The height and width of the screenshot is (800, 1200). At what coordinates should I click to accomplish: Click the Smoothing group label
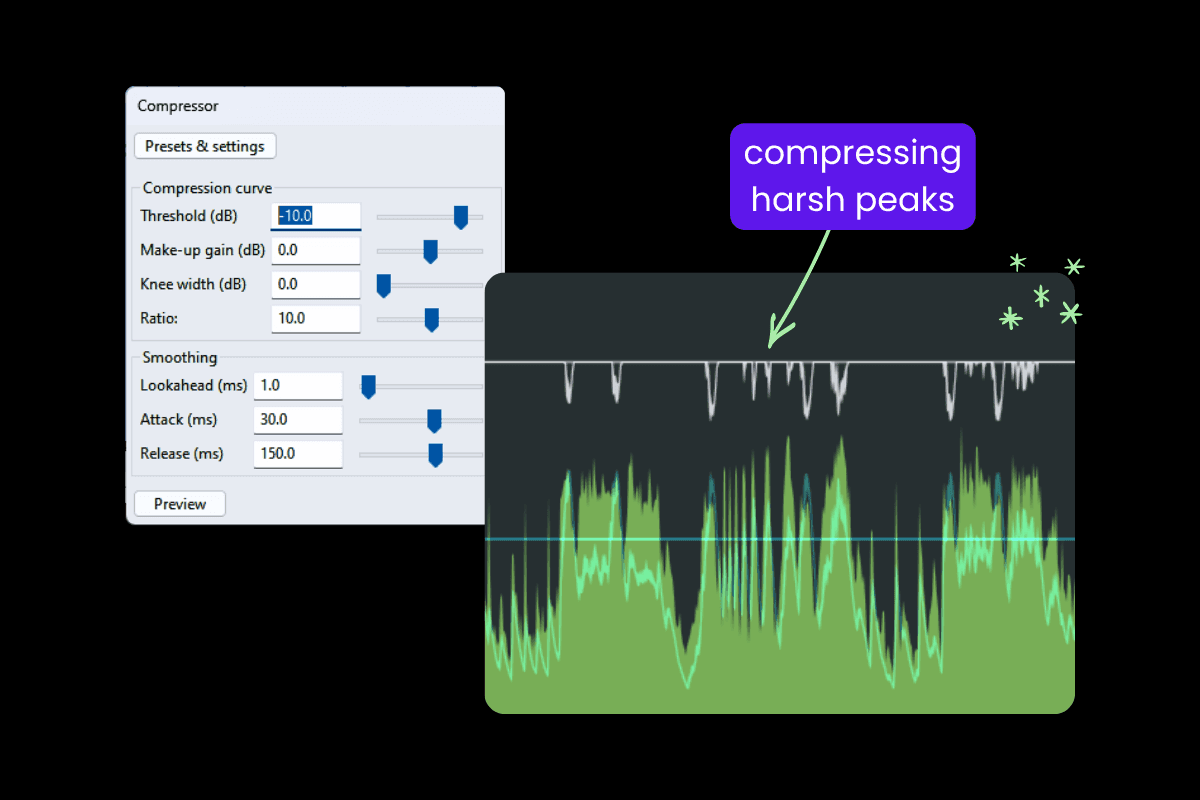(179, 357)
